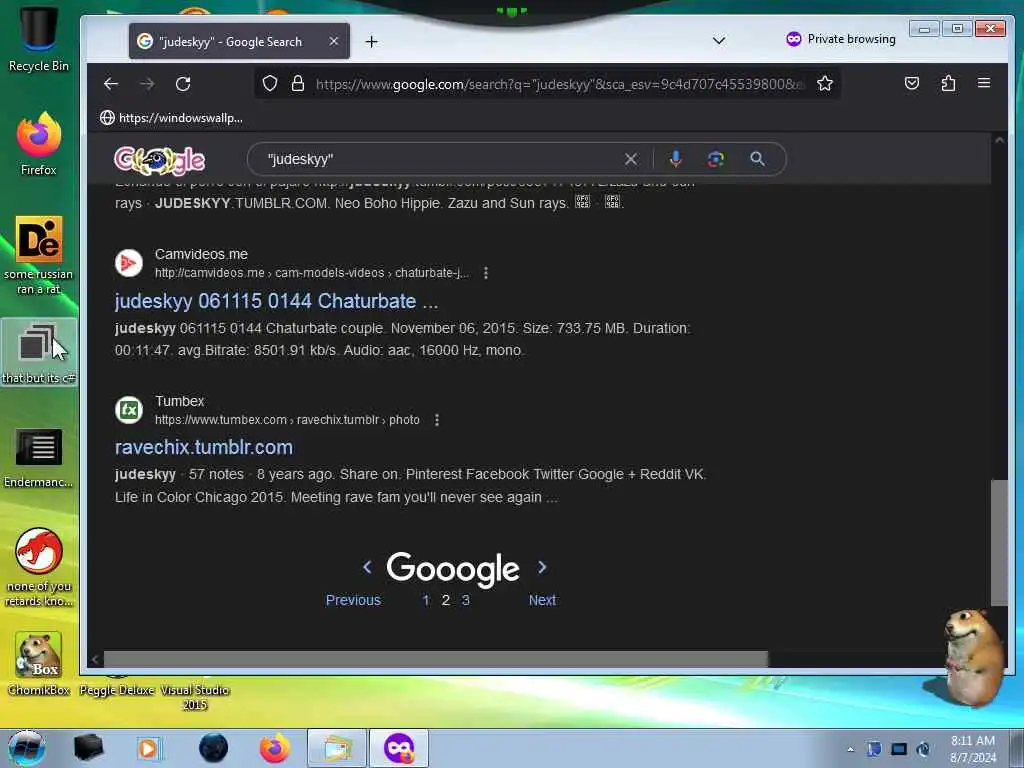Open the Firefox taskbar icon
The height and width of the screenshot is (768, 1024).
275,748
